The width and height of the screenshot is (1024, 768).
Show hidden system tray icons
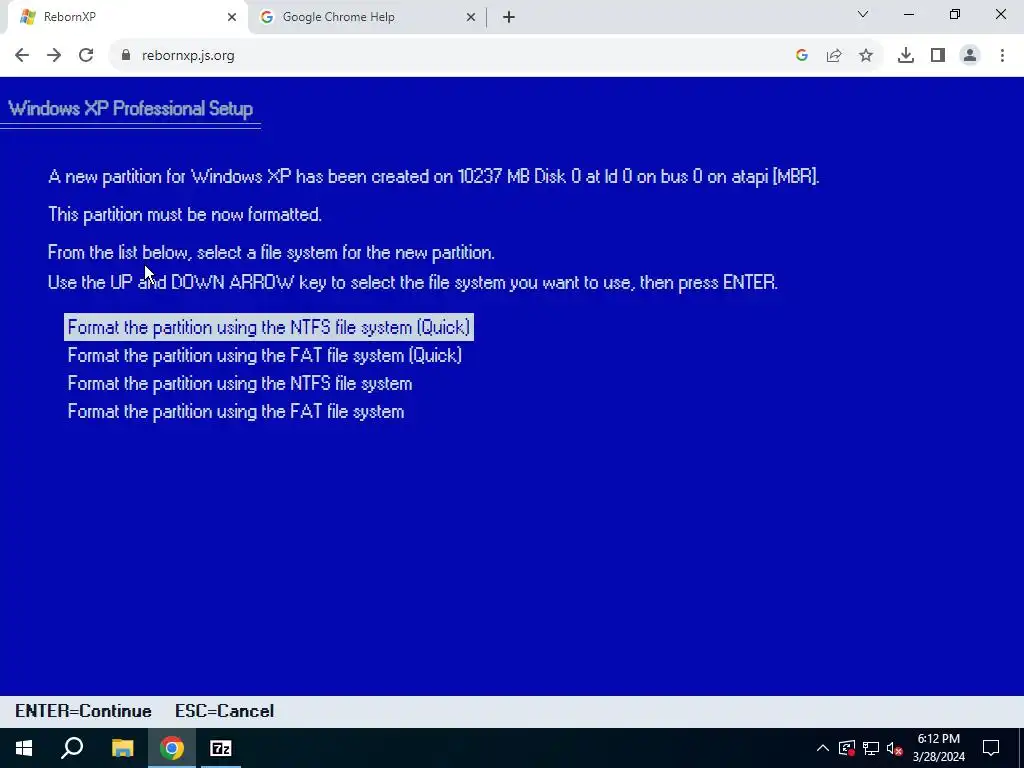(823, 748)
